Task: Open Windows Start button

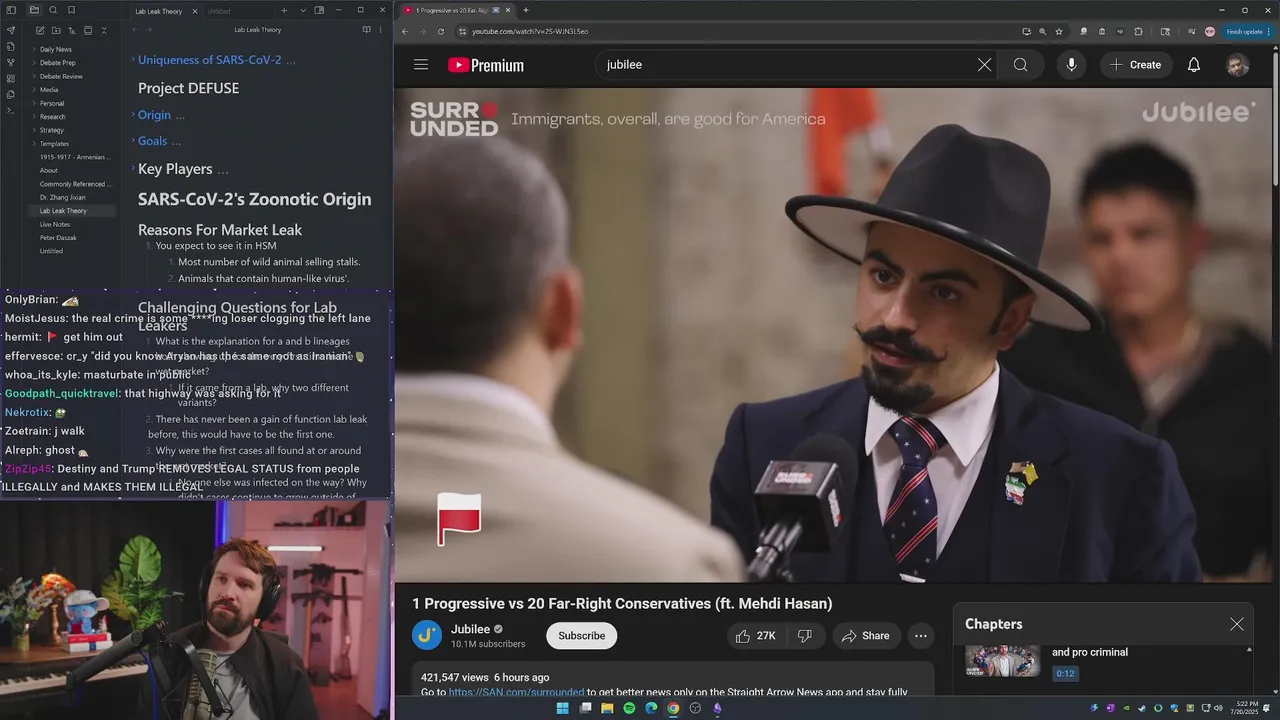Action: (x=563, y=708)
